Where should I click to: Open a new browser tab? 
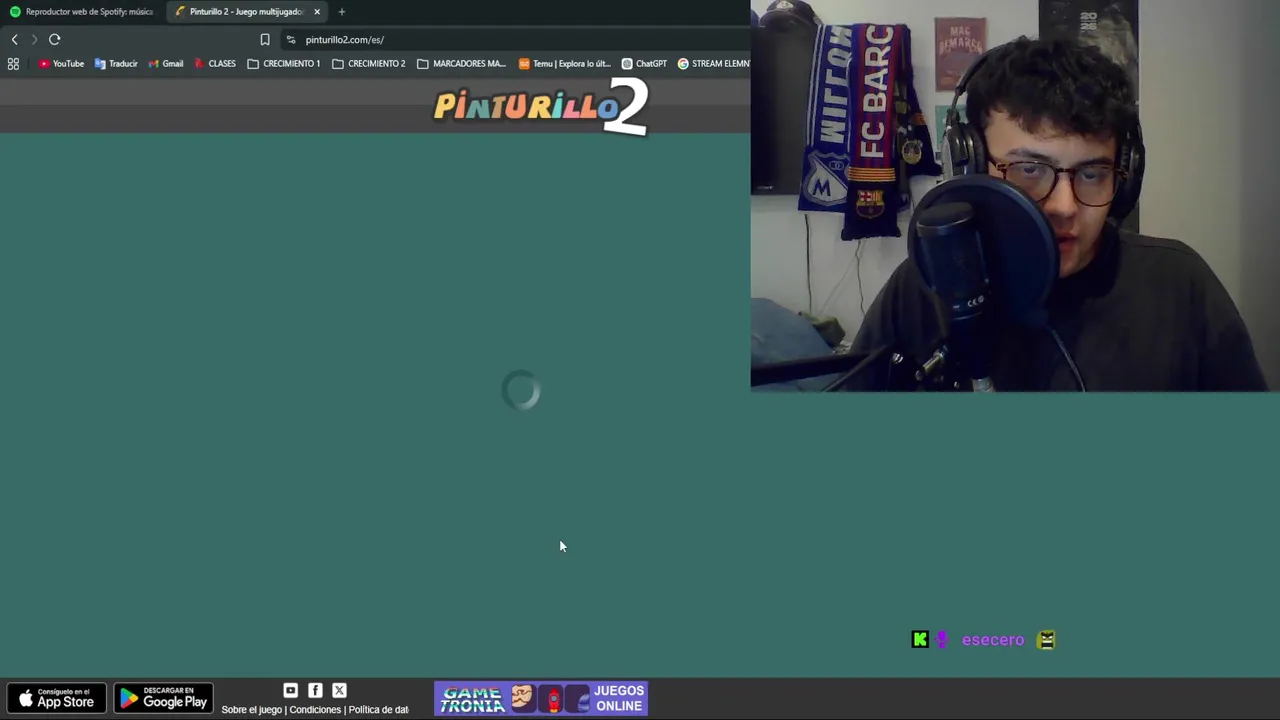pyautogui.click(x=342, y=12)
